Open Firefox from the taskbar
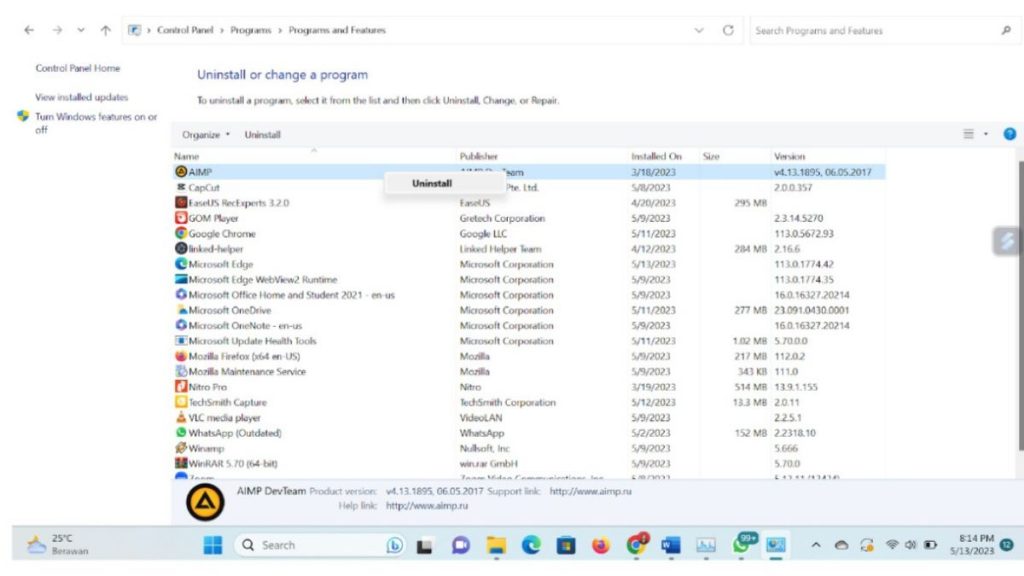The height and width of the screenshot is (576, 1024). click(601, 545)
